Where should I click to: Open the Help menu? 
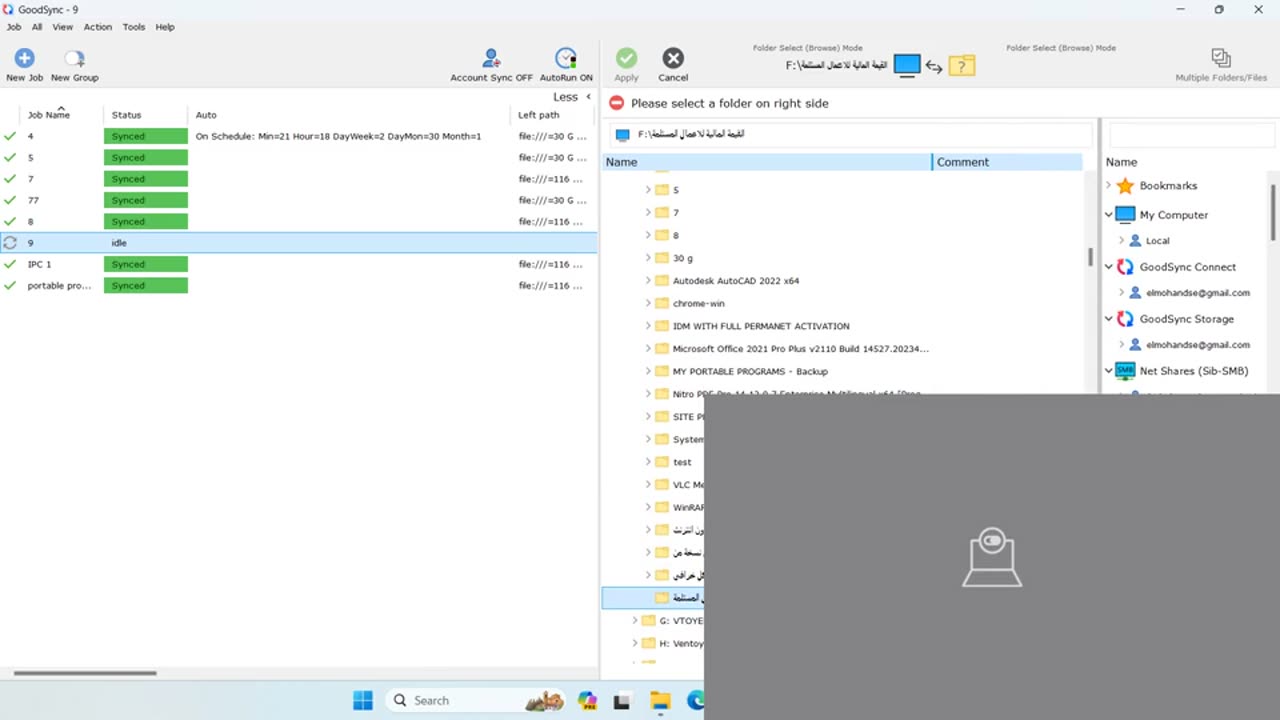(165, 27)
